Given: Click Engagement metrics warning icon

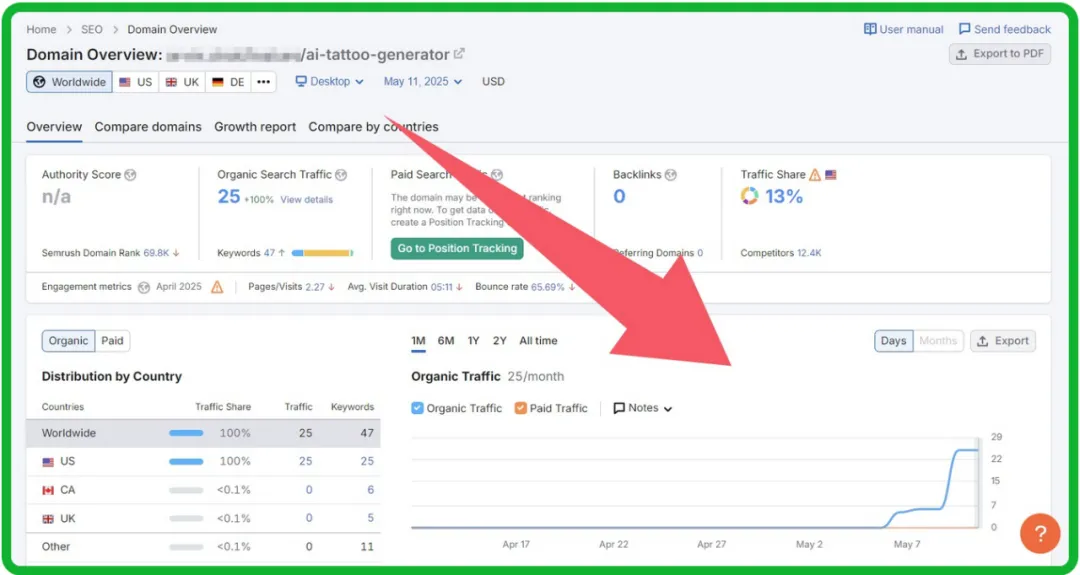Looking at the screenshot, I should coord(217,287).
